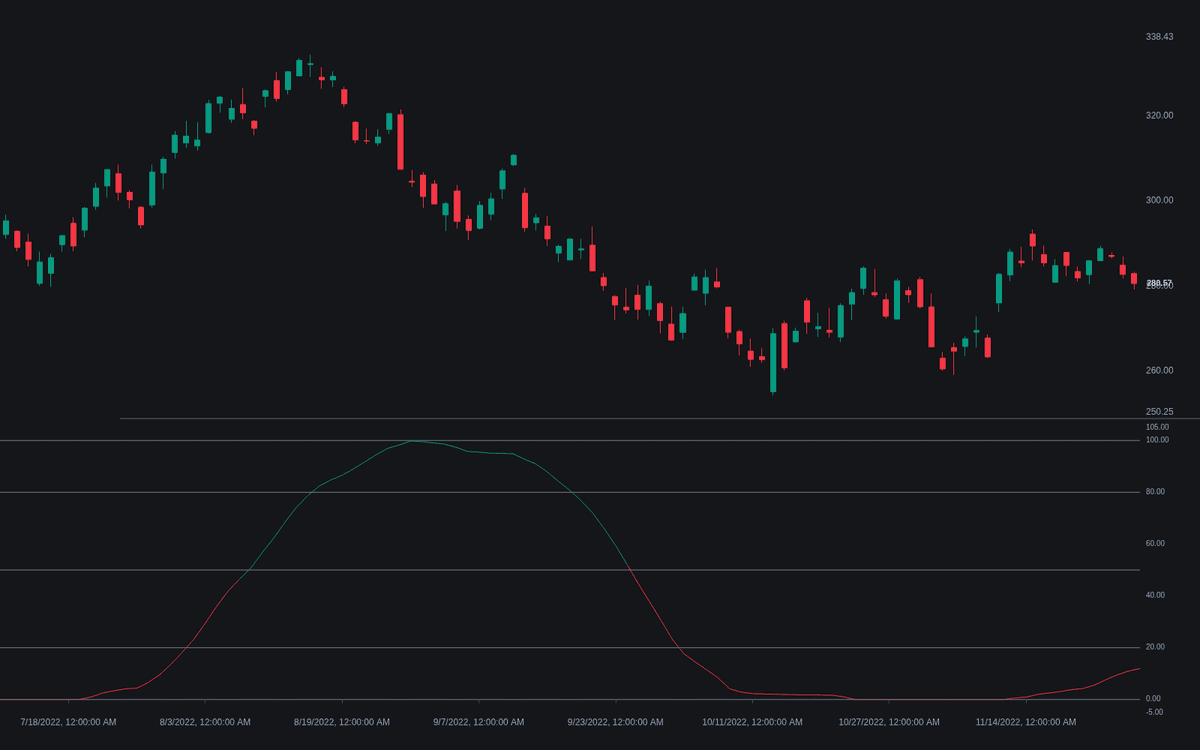Click the 8/19/2022 date axis label
The width and height of the screenshot is (1200, 750).
click(342, 722)
